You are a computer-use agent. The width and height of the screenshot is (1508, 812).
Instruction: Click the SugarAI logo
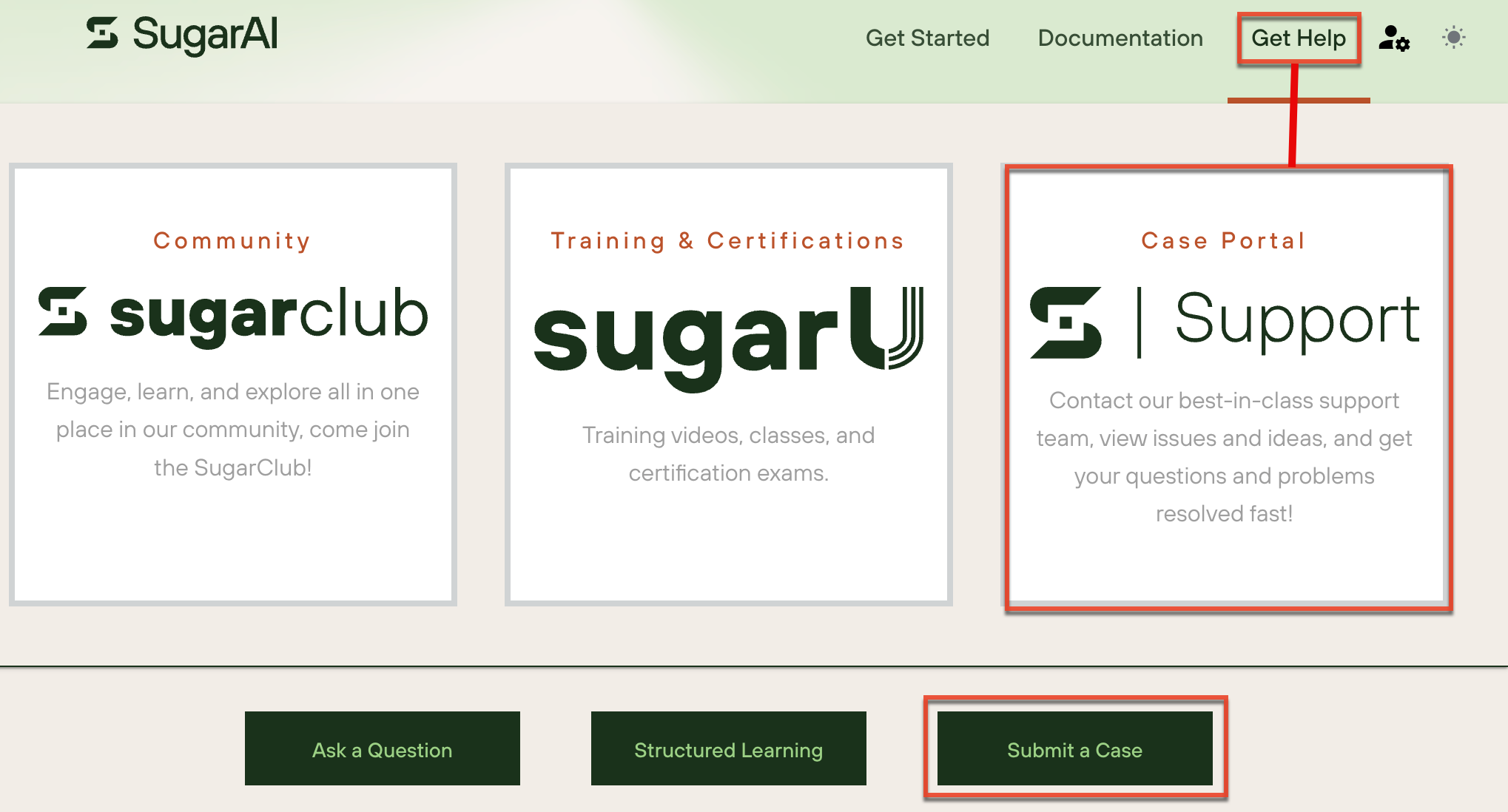[182, 35]
